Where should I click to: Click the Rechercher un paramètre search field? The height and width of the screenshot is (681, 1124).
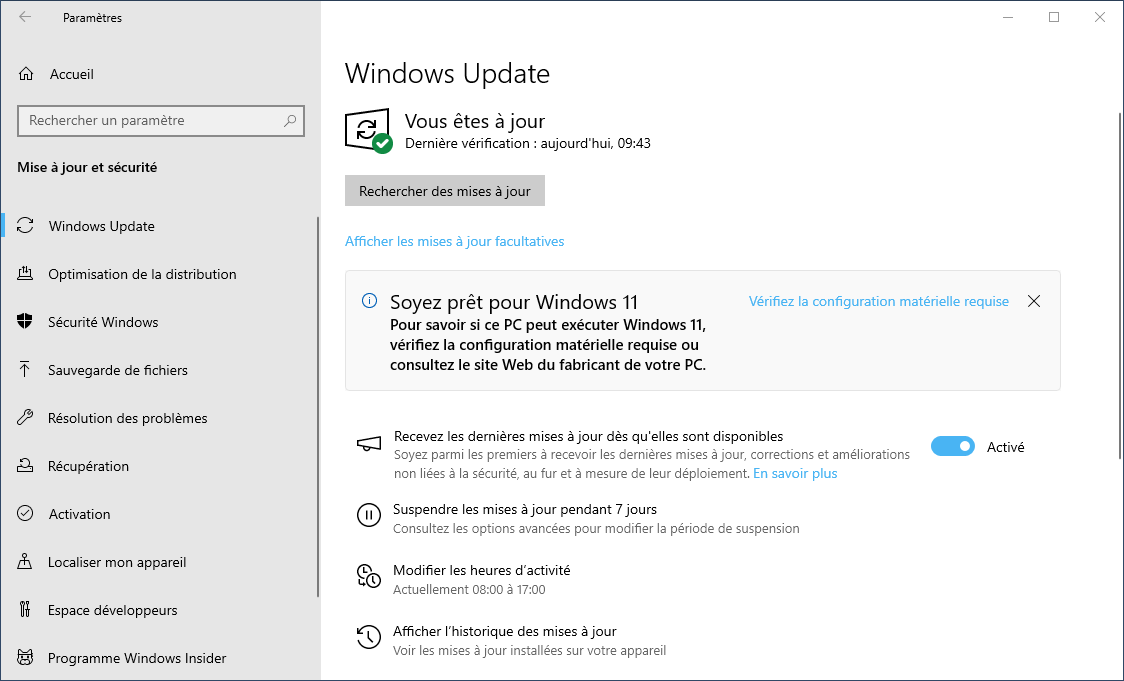click(161, 120)
